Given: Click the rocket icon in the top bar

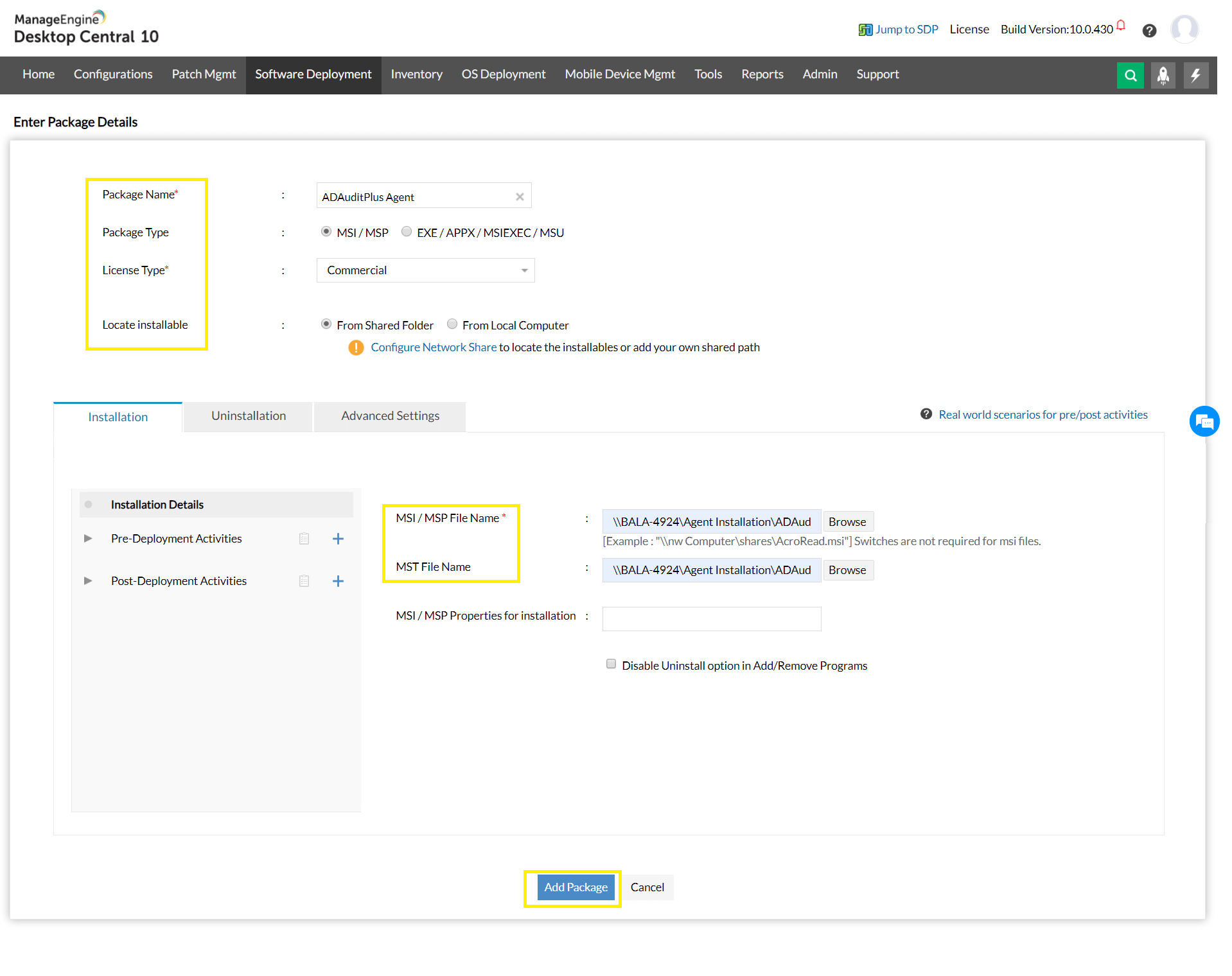Looking at the screenshot, I should point(1163,75).
